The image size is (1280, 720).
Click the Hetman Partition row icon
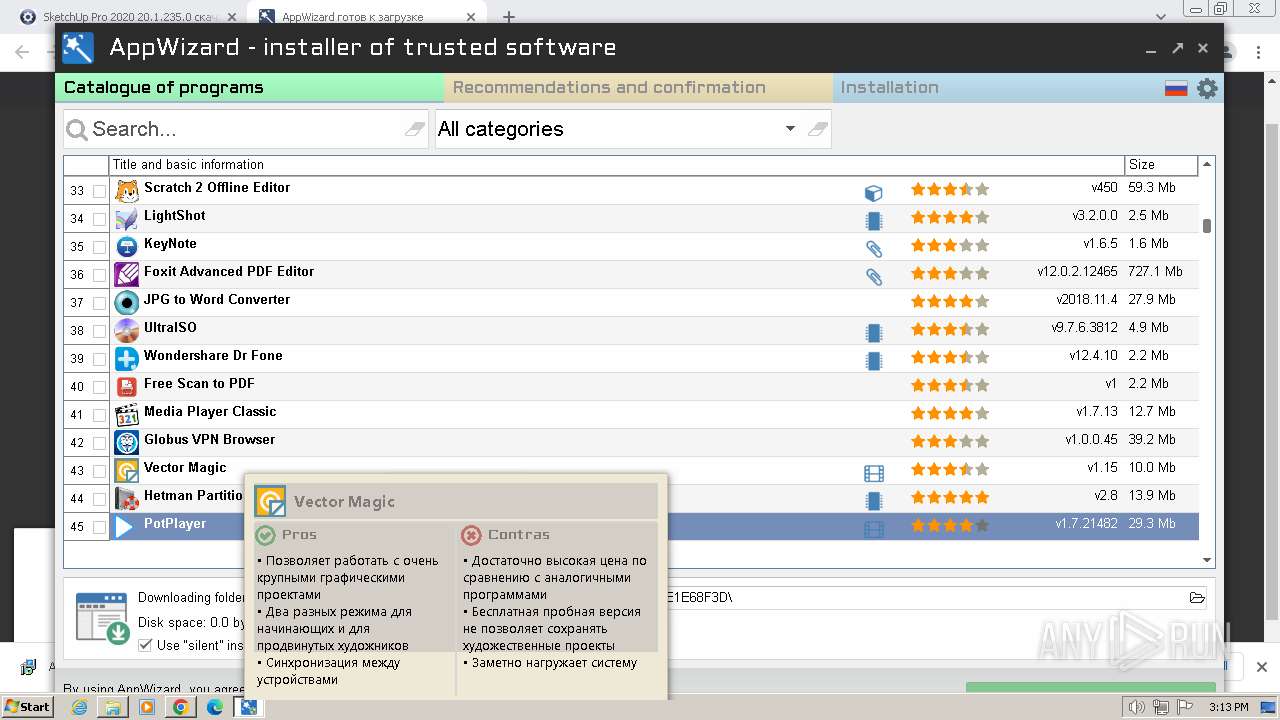point(127,499)
